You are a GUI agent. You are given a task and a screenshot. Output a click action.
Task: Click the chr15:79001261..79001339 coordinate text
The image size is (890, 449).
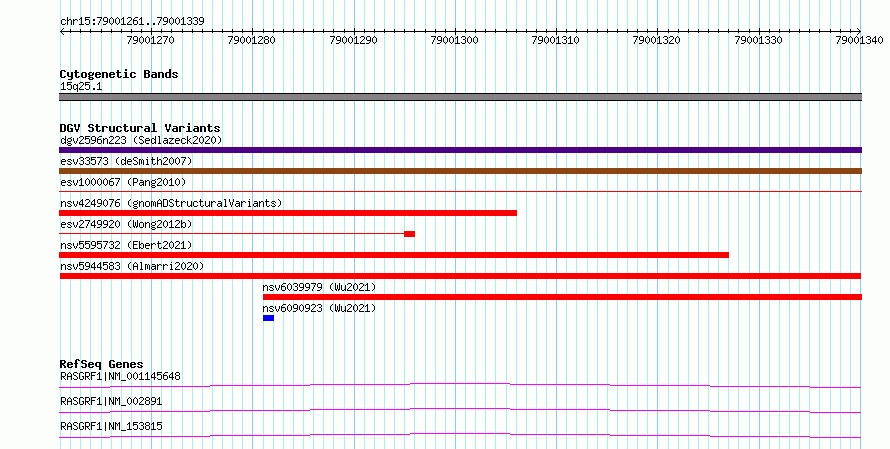[x=132, y=22]
